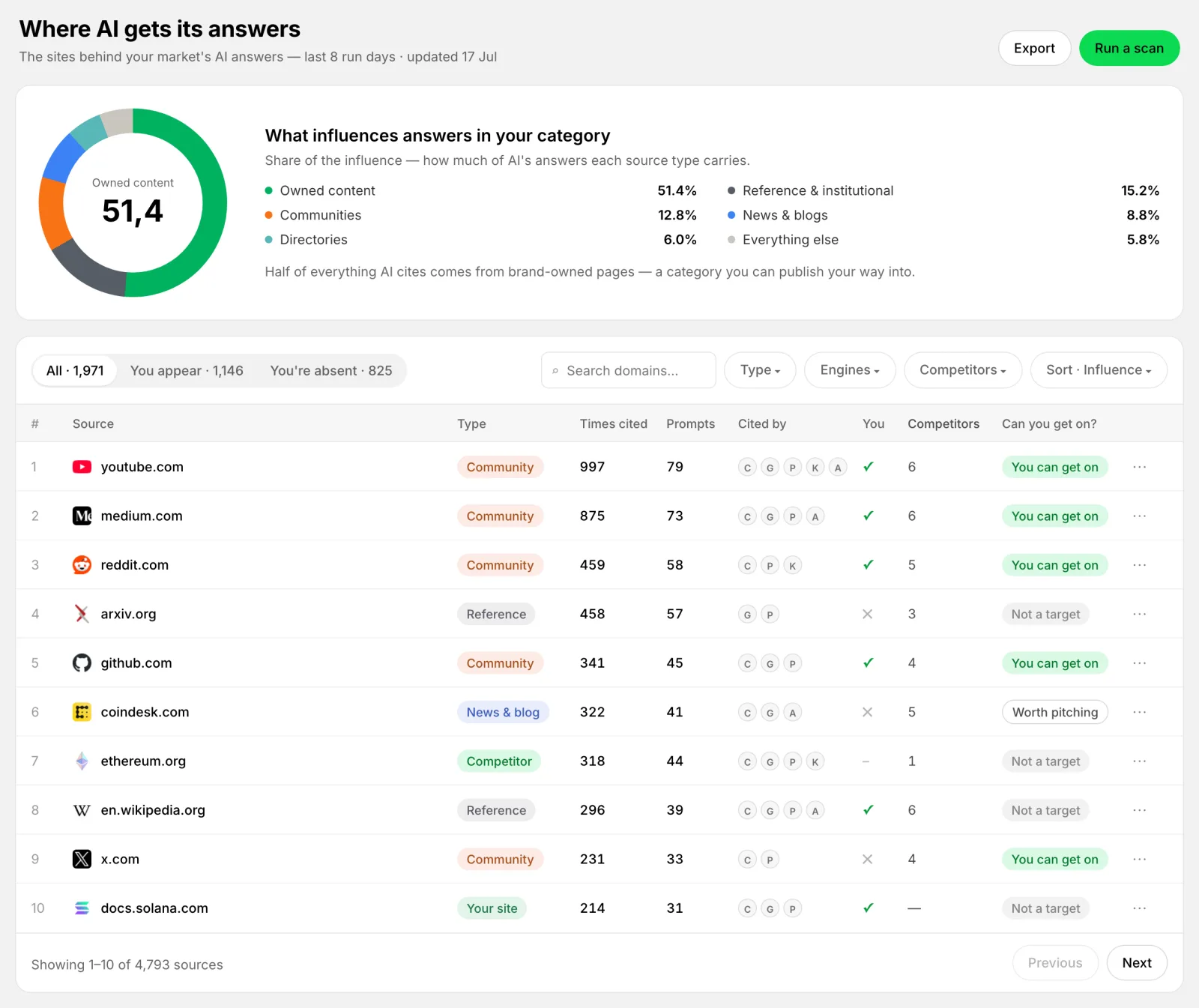
Task: Click the Reference & institutional legend entry
Action: tap(818, 190)
